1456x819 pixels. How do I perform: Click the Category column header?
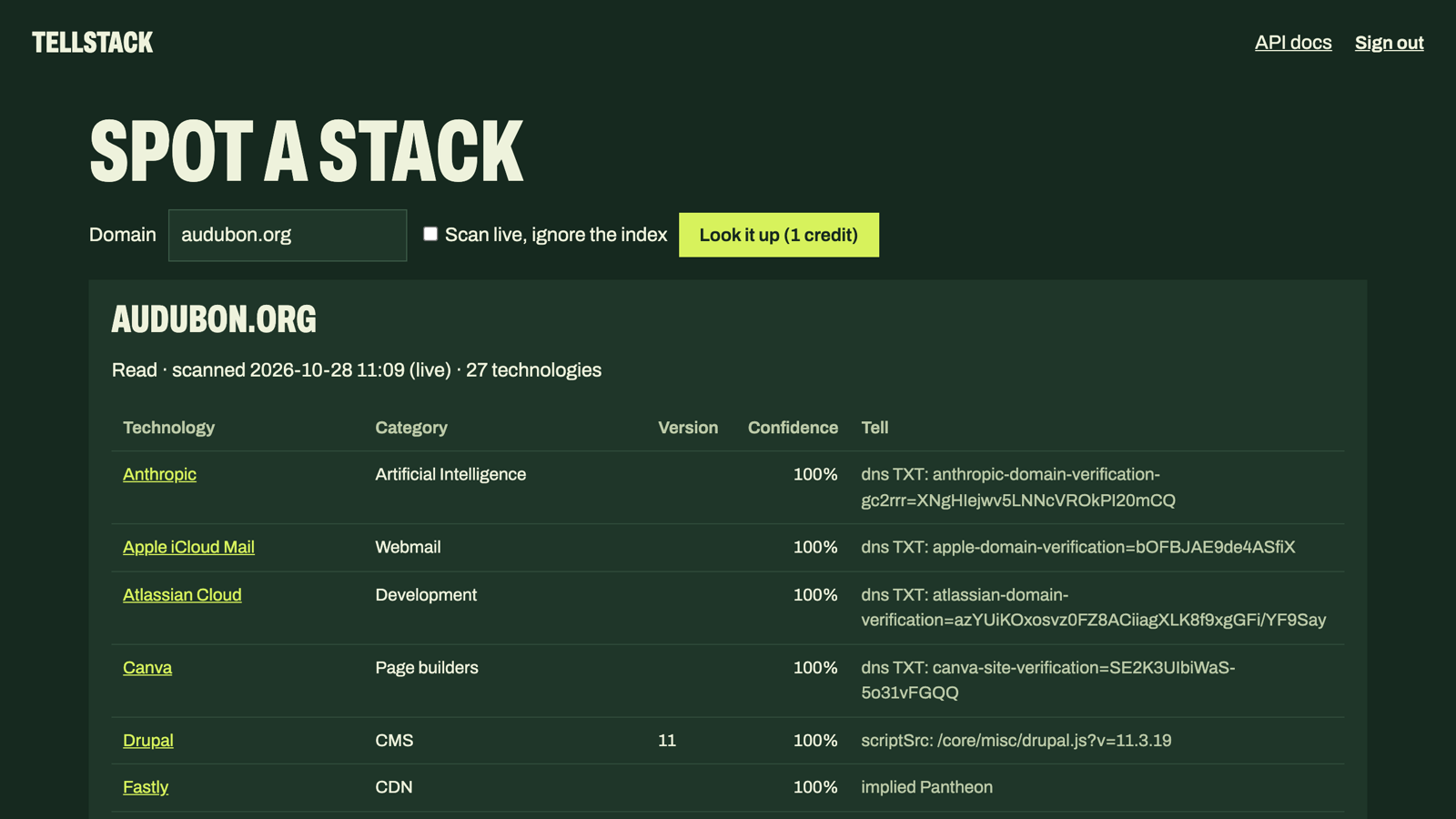coord(411,428)
